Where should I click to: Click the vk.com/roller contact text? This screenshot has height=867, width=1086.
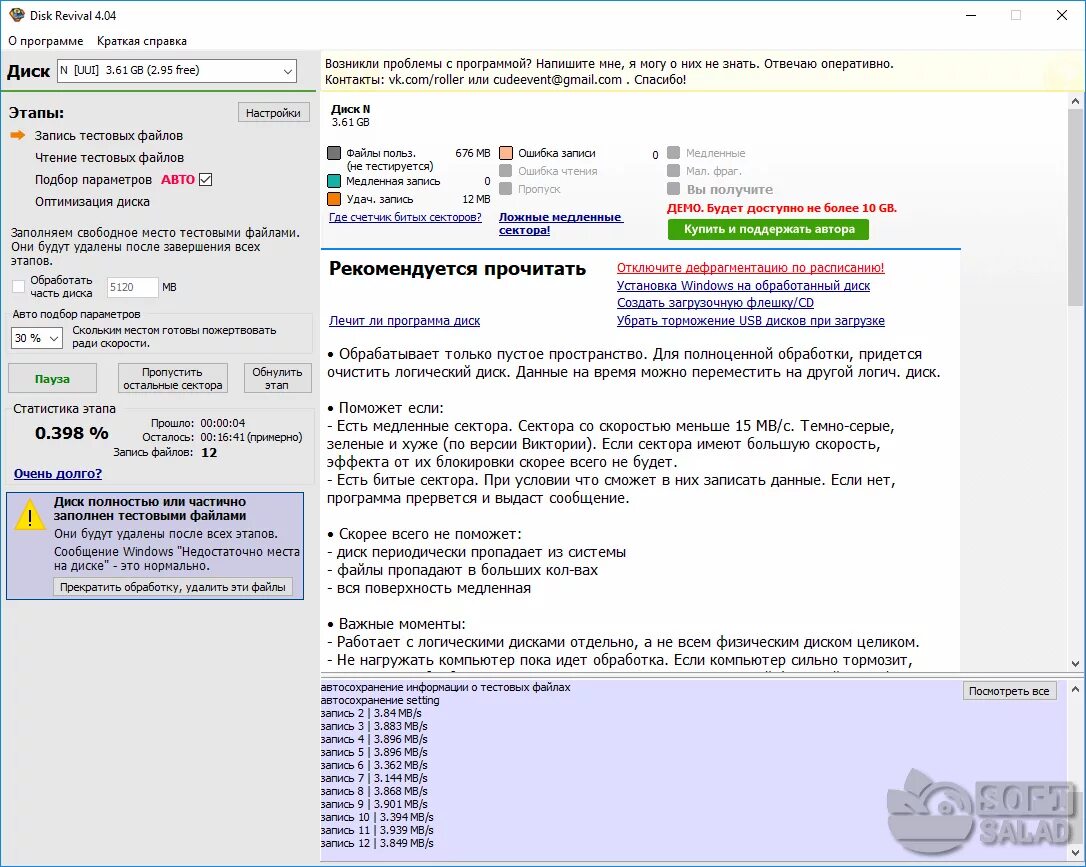click(x=426, y=80)
